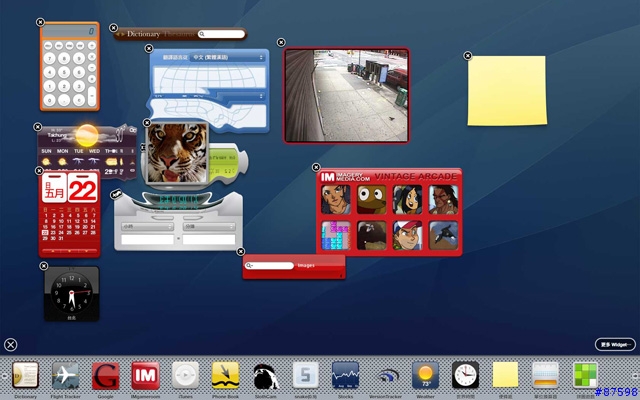Select day 31 in the calendar grid
Screen dimensions: 640x400
61,238
